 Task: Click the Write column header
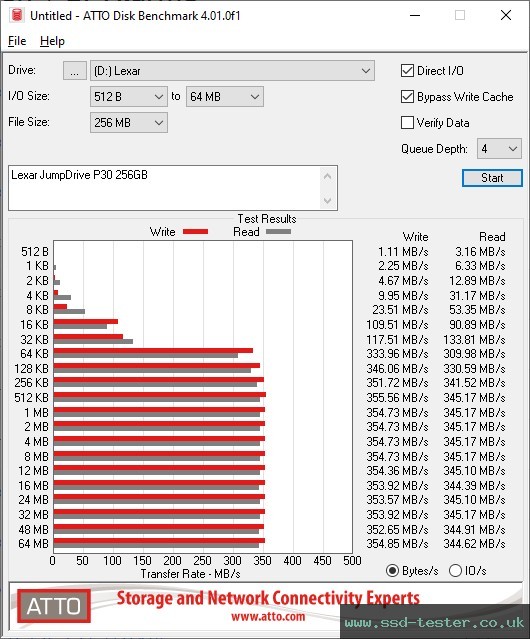point(416,237)
